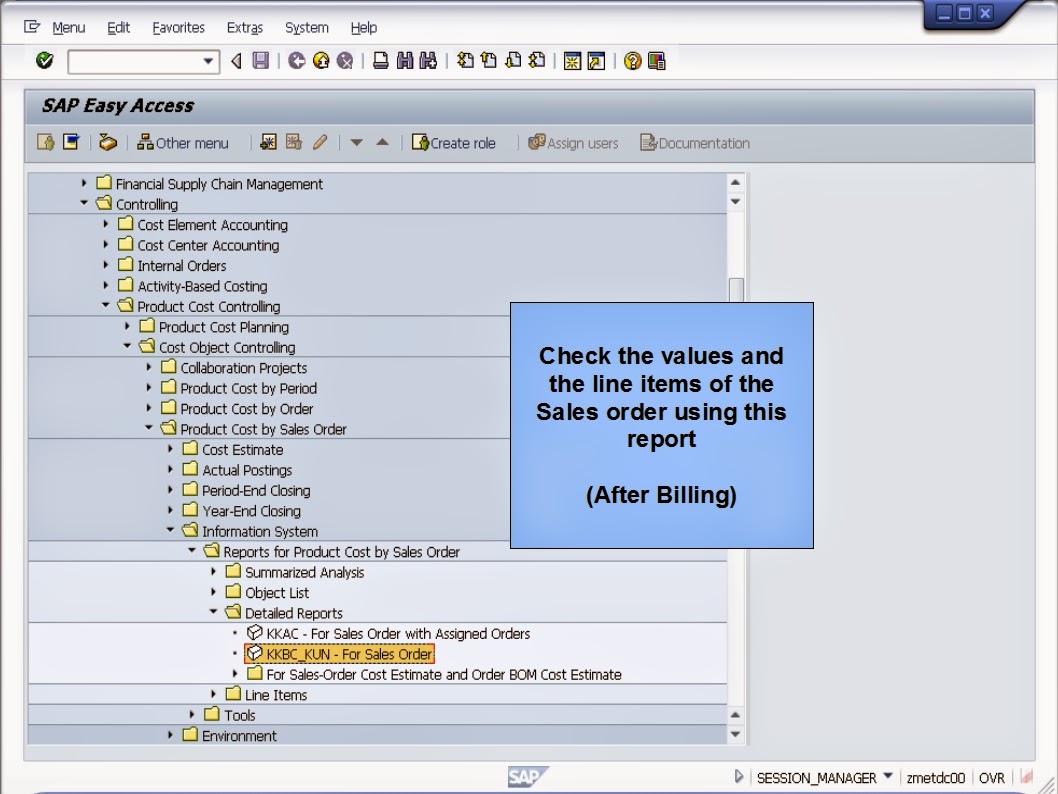
Task: Collapse Product Cost by Sales Order node
Action: (148, 428)
